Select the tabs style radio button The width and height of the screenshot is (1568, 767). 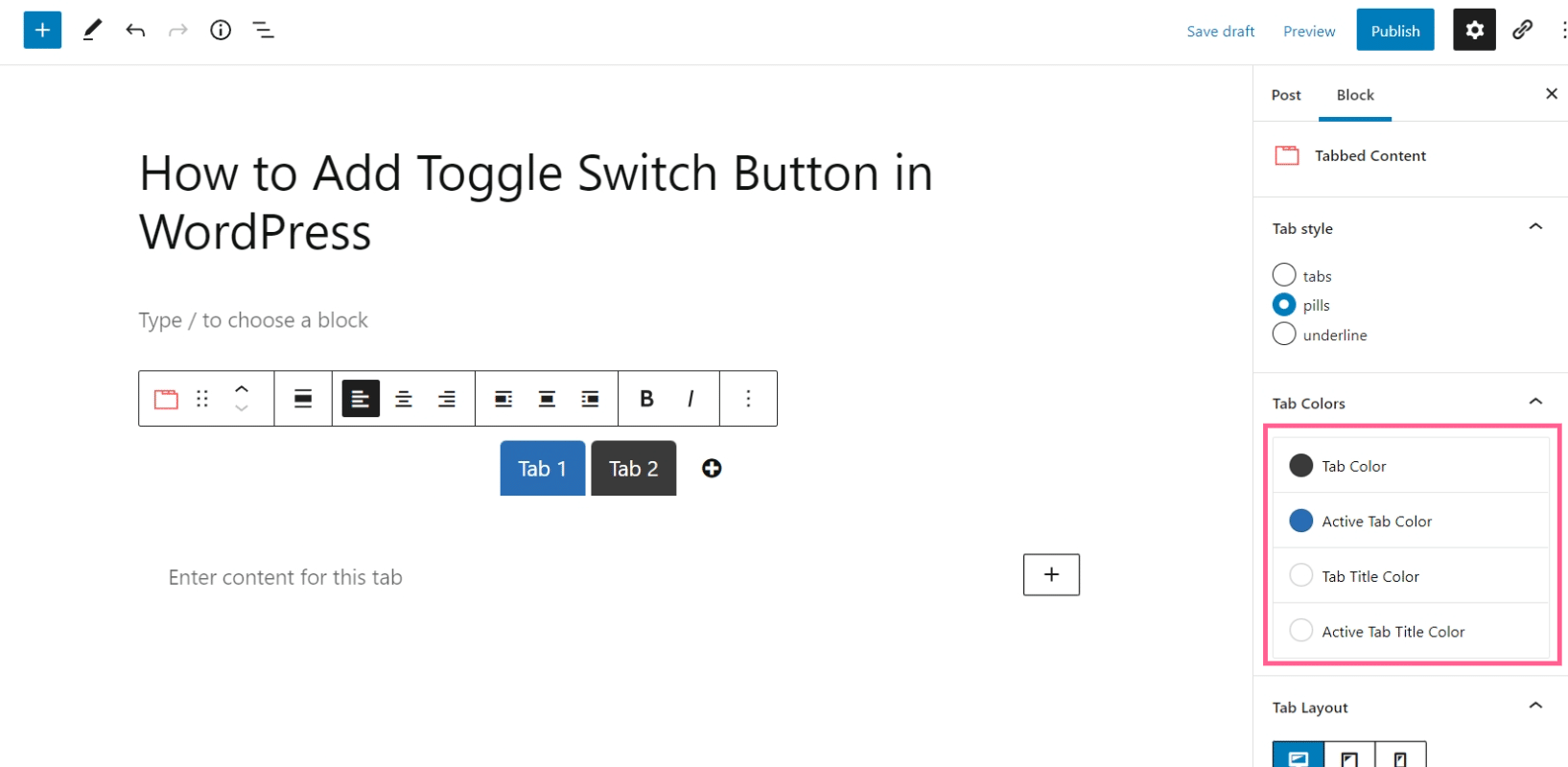point(1284,274)
